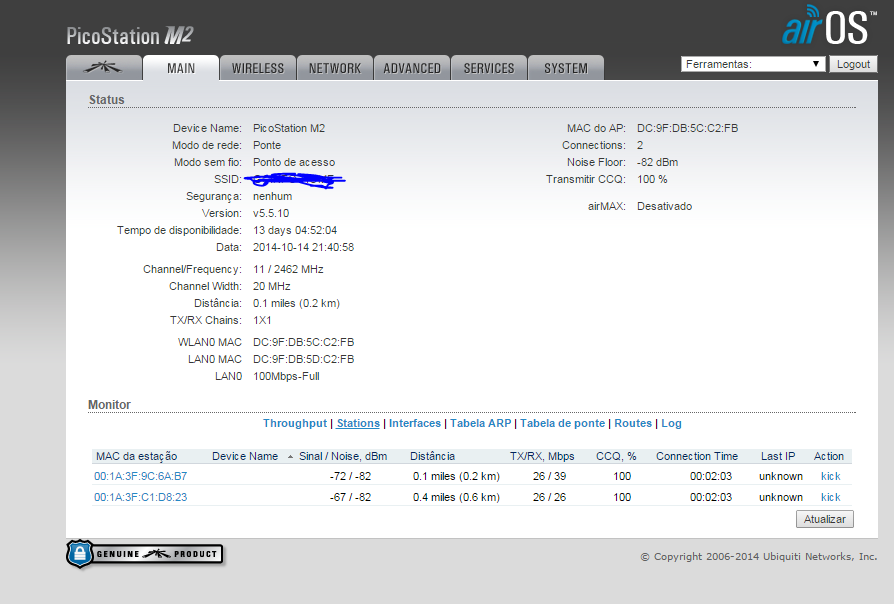The image size is (894, 604).
Task: Open station 00:1A:3F:C1:D8:23 details
Action: 140,497
